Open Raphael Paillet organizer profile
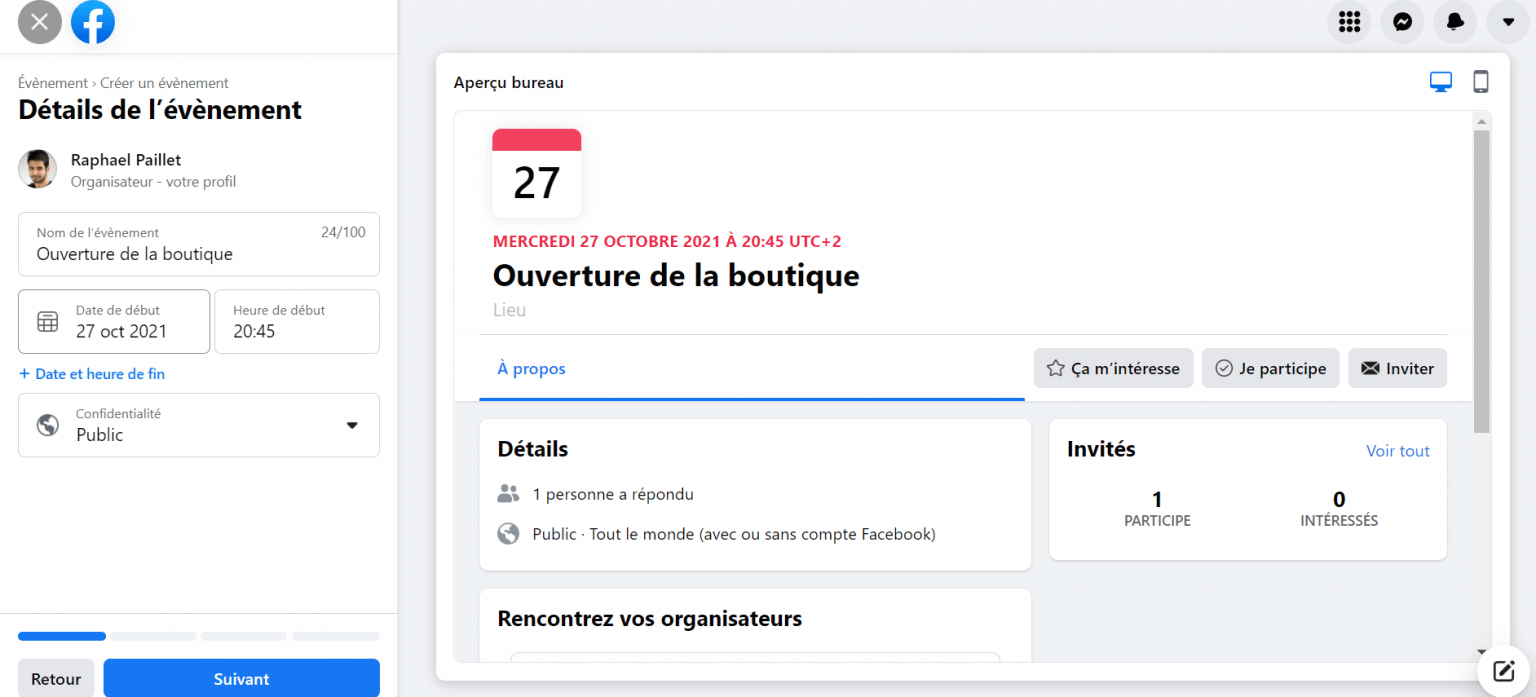 [x=125, y=159]
